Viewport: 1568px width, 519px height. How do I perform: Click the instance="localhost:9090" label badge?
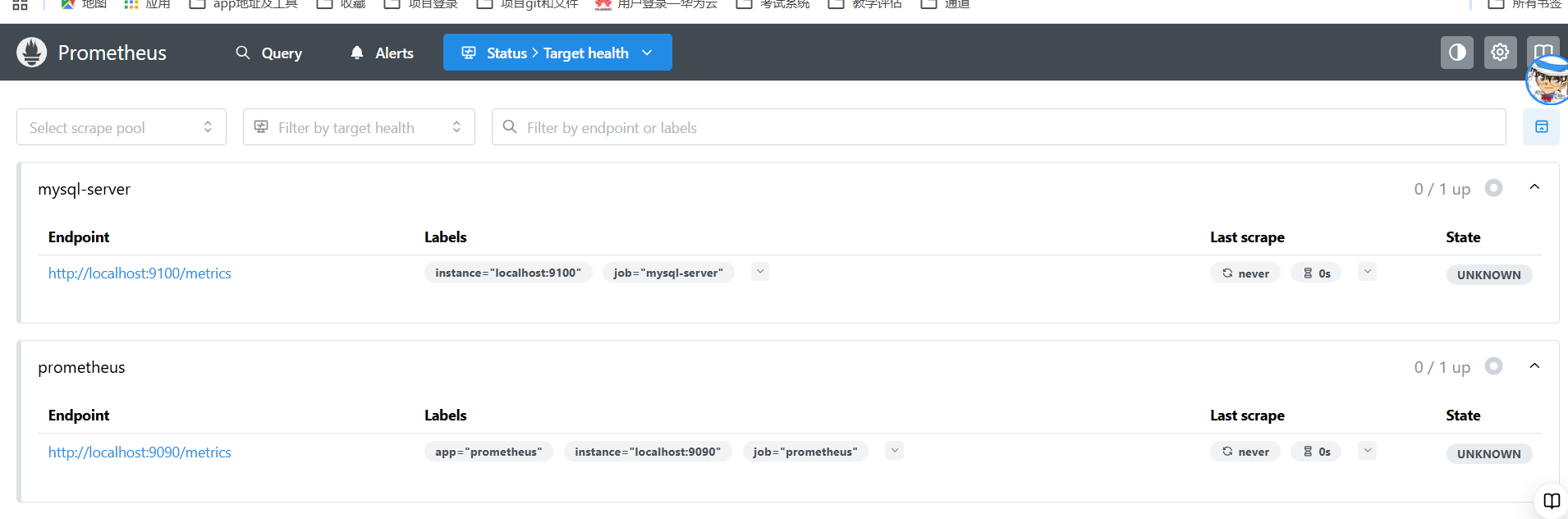(648, 452)
